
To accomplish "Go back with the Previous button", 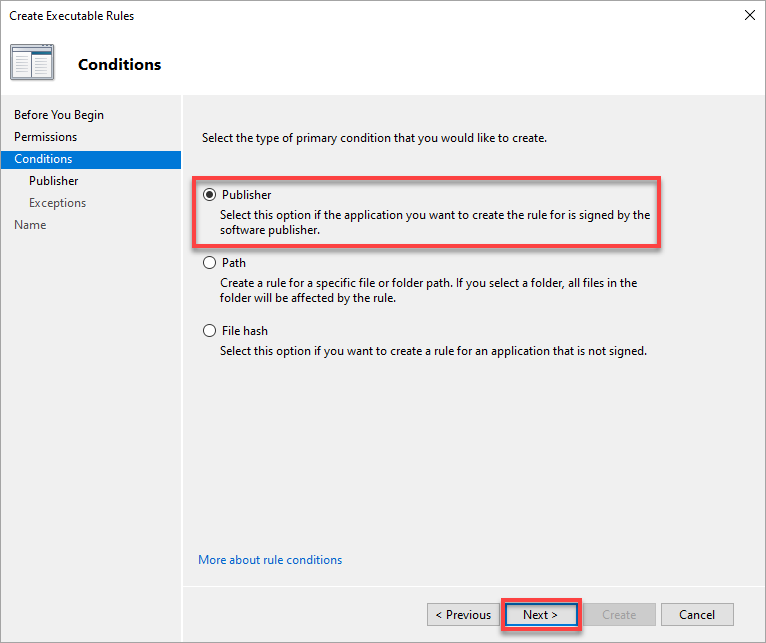I will 463,615.
